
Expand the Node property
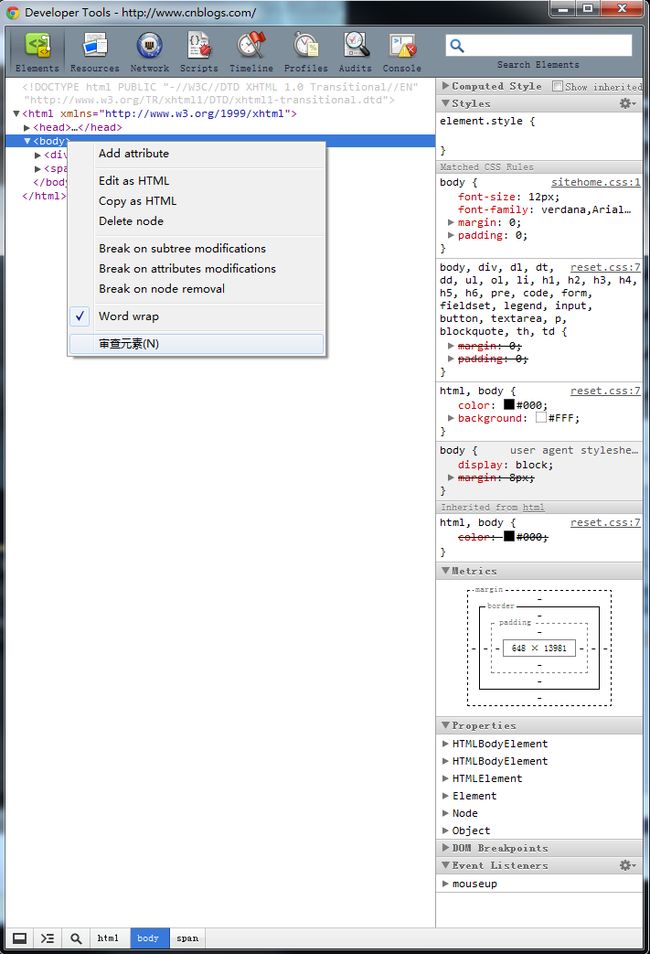coord(446,813)
